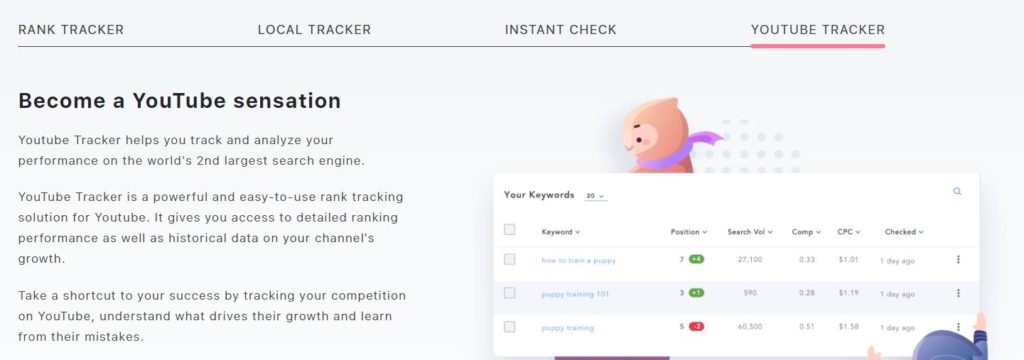
Task: Click the green +1 position change badge
Action: (696, 293)
